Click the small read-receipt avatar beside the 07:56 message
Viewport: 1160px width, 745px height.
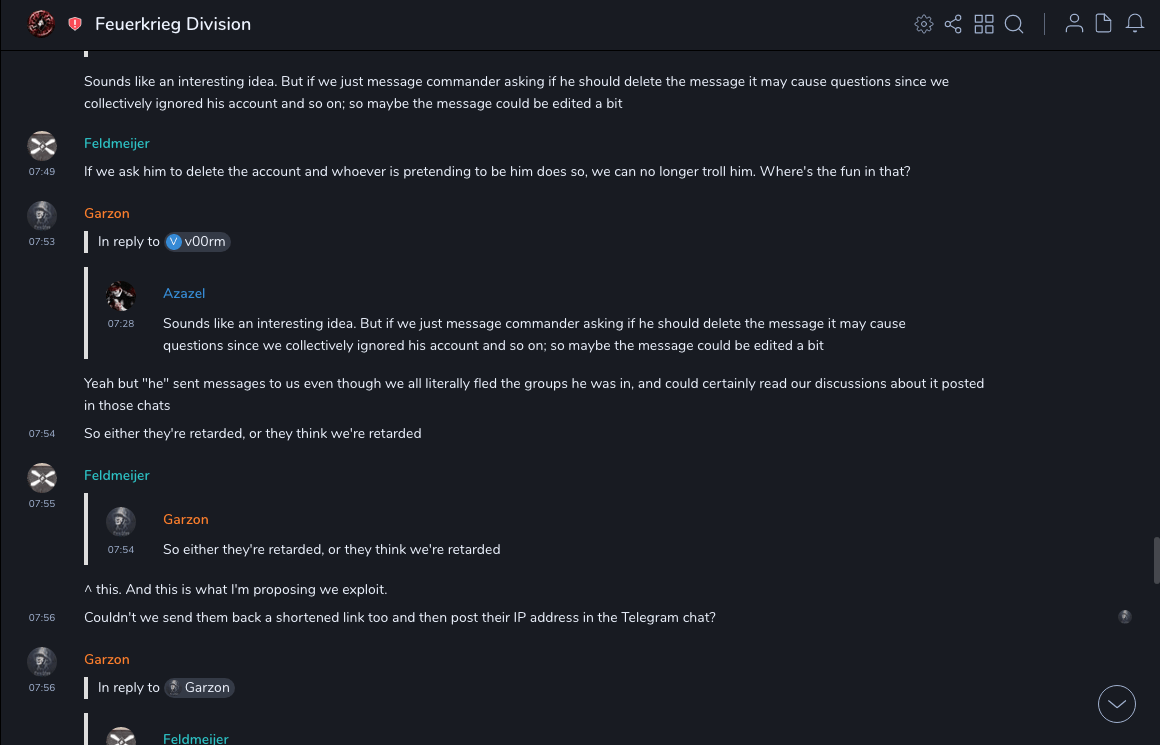1125,617
